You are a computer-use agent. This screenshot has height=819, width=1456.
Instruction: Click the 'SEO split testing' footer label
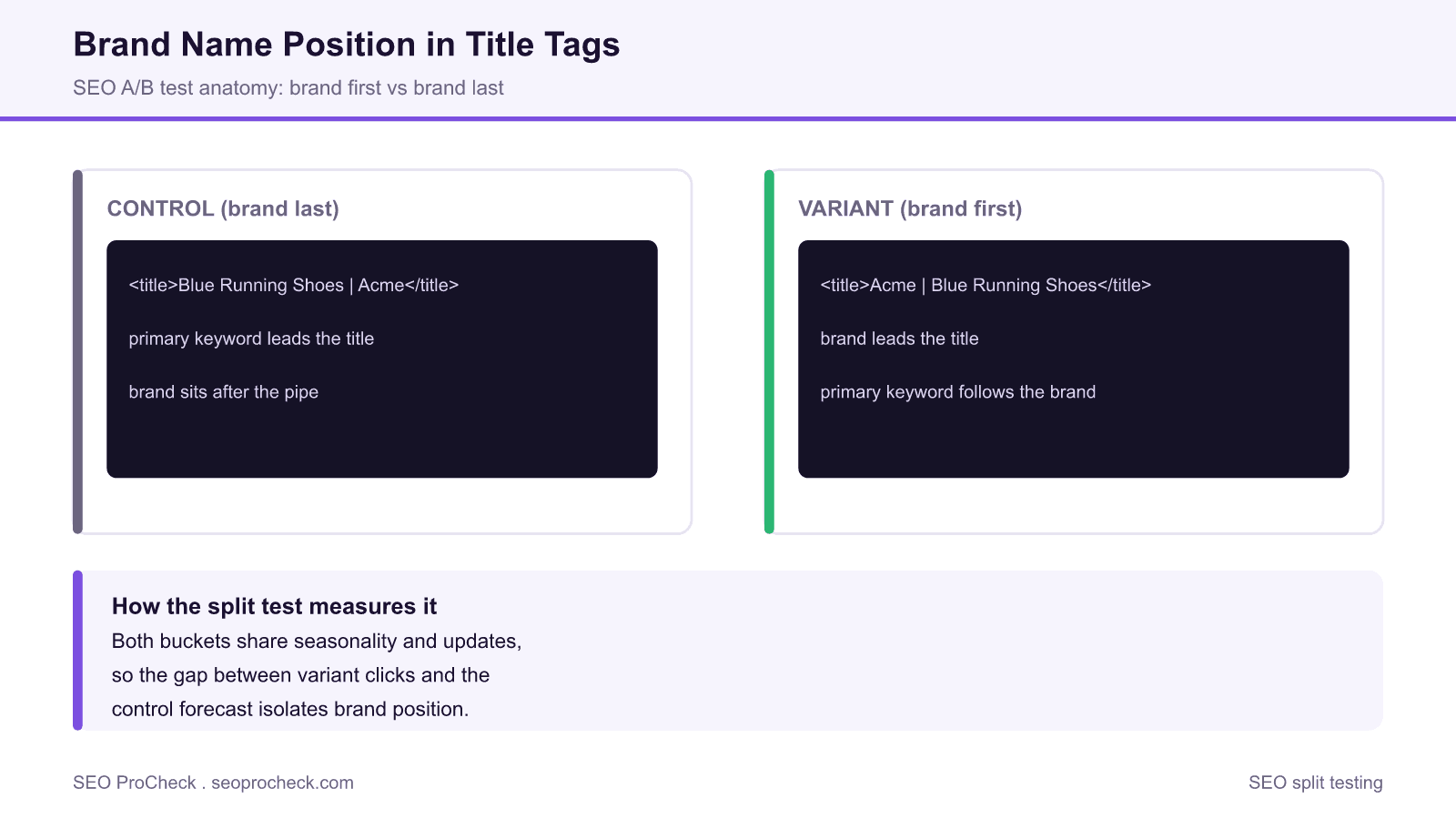[1315, 783]
